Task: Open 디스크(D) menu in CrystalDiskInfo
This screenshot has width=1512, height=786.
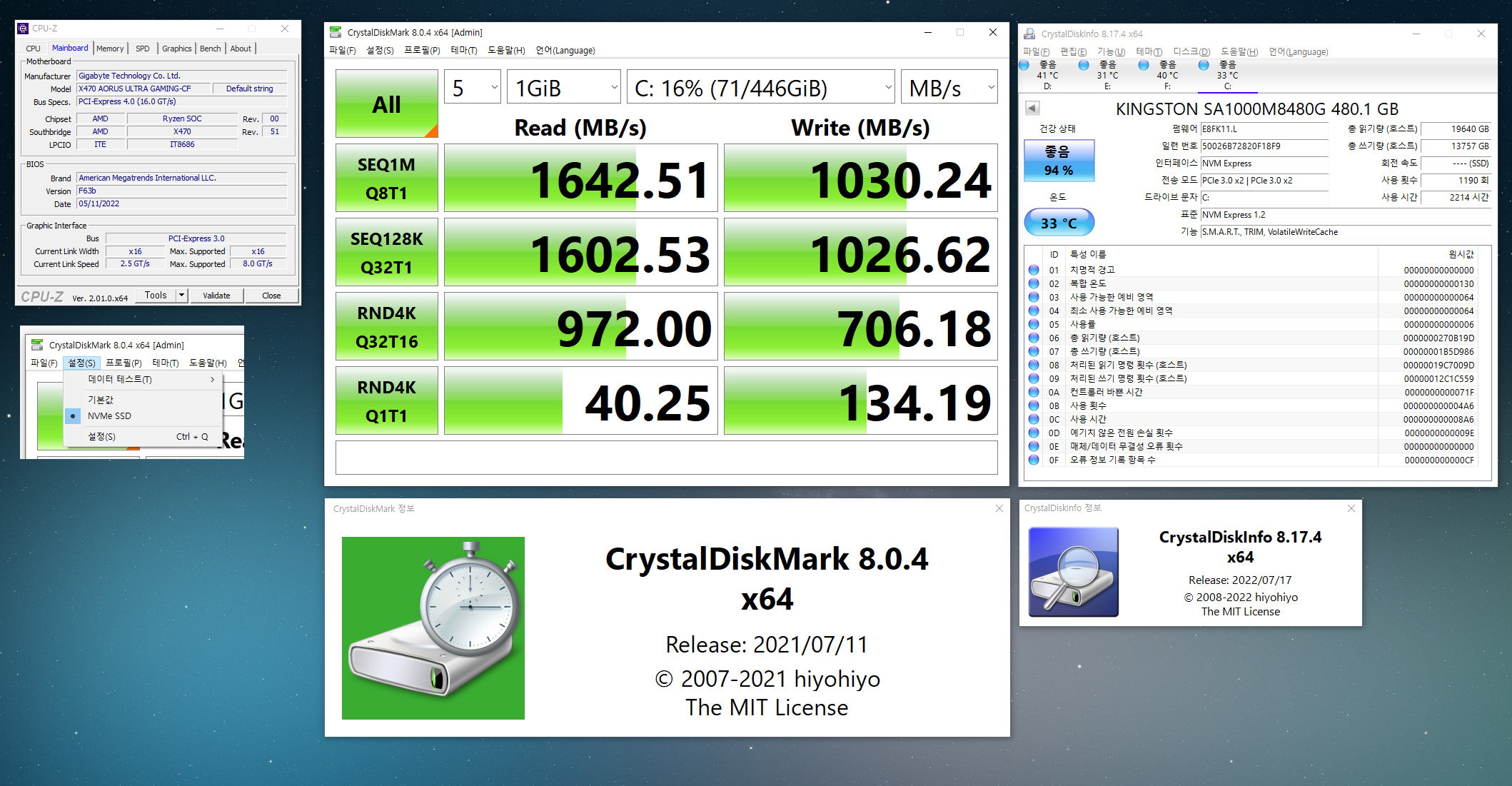Action: [x=1192, y=51]
